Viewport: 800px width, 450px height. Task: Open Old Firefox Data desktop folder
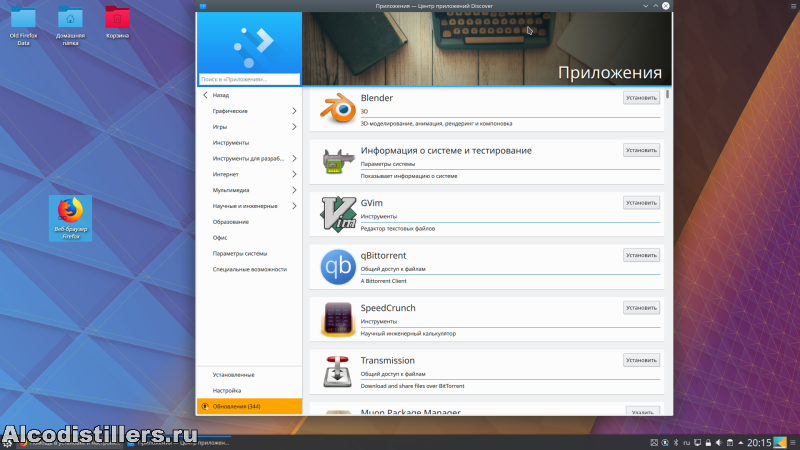point(23,26)
